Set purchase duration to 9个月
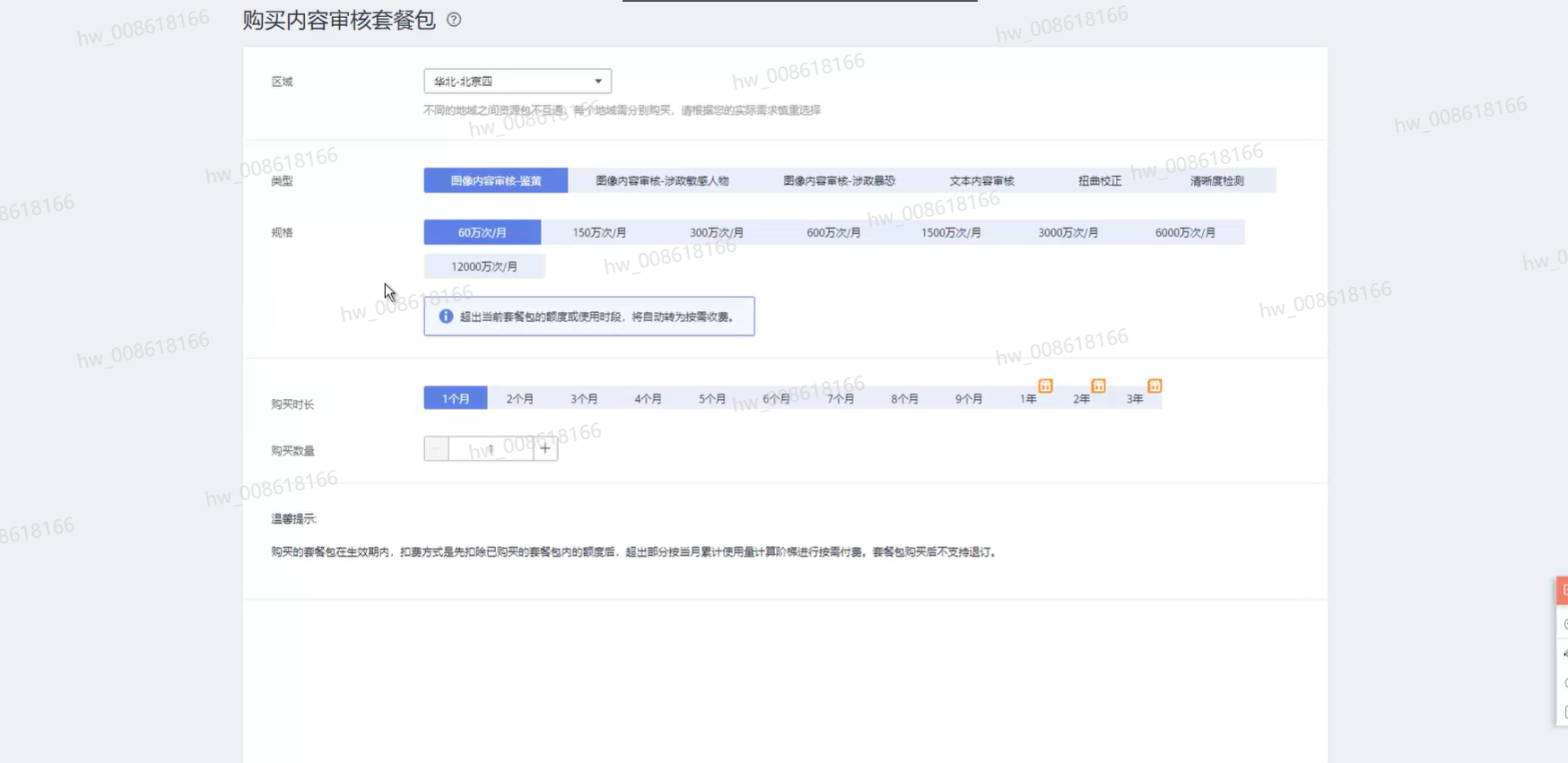The width and height of the screenshot is (1568, 763). [x=969, y=398]
